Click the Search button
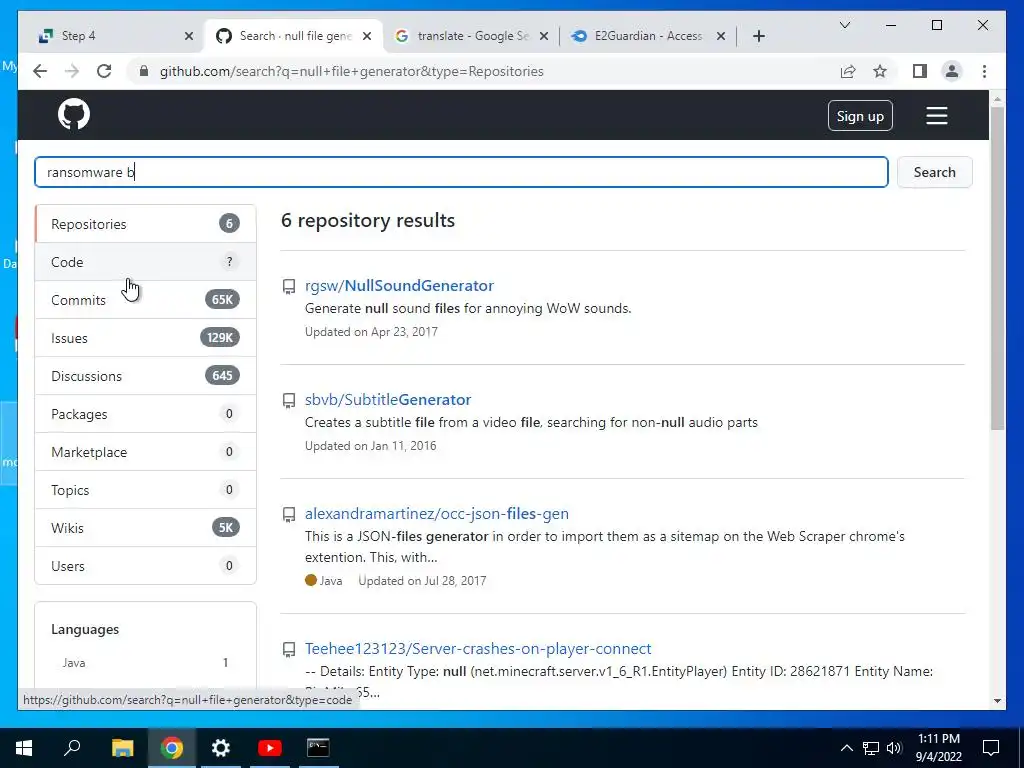The image size is (1024, 768). click(934, 172)
